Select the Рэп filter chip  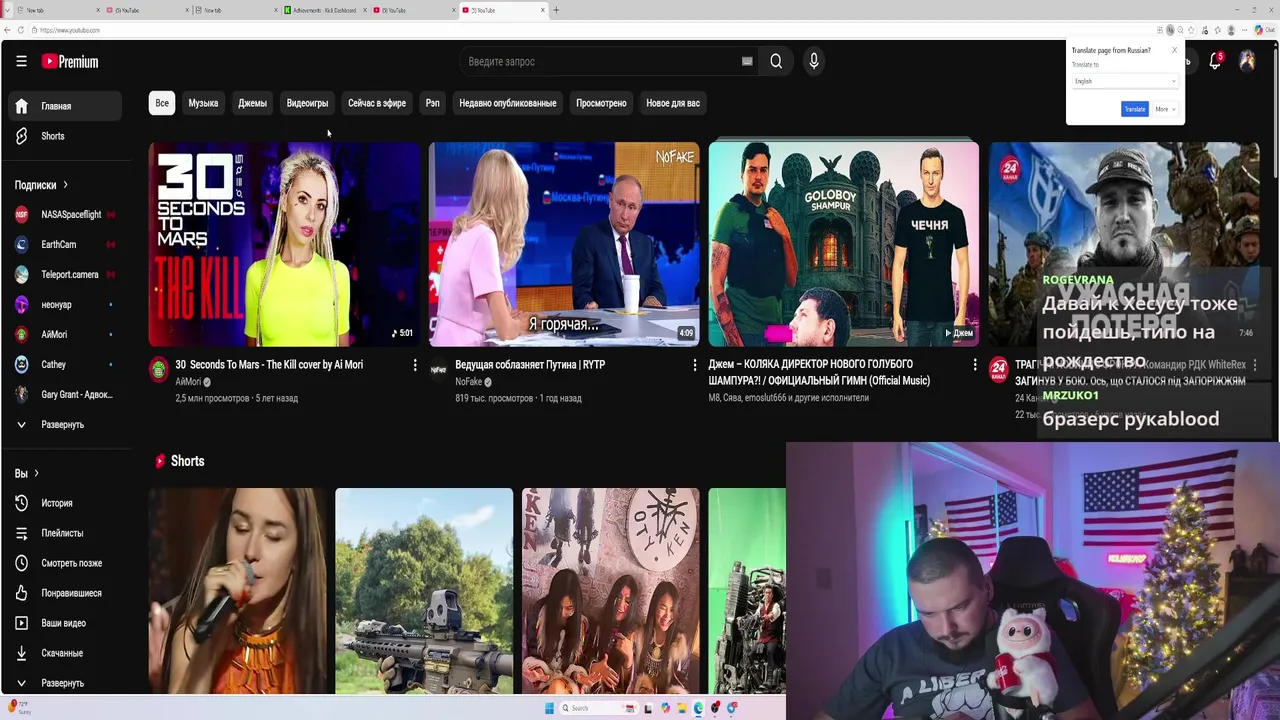point(432,103)
